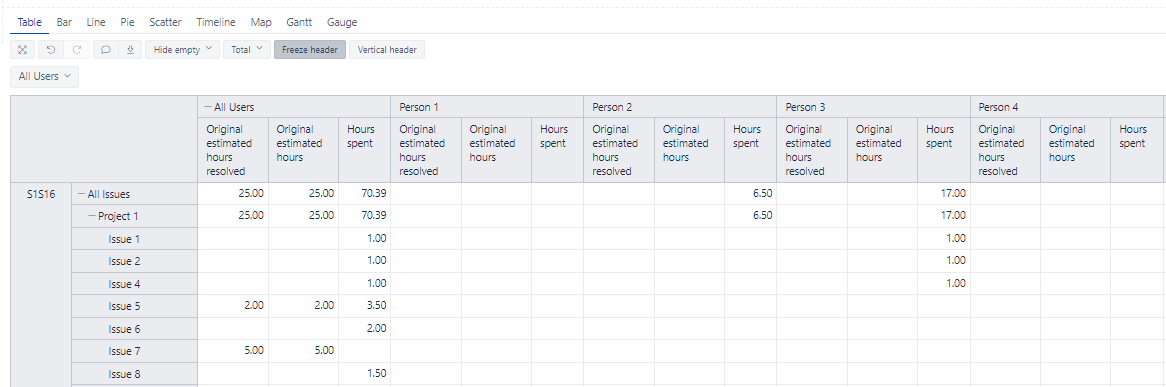
Task: Click Original estimated hours resolved under All Users
Action: (233, 150)
